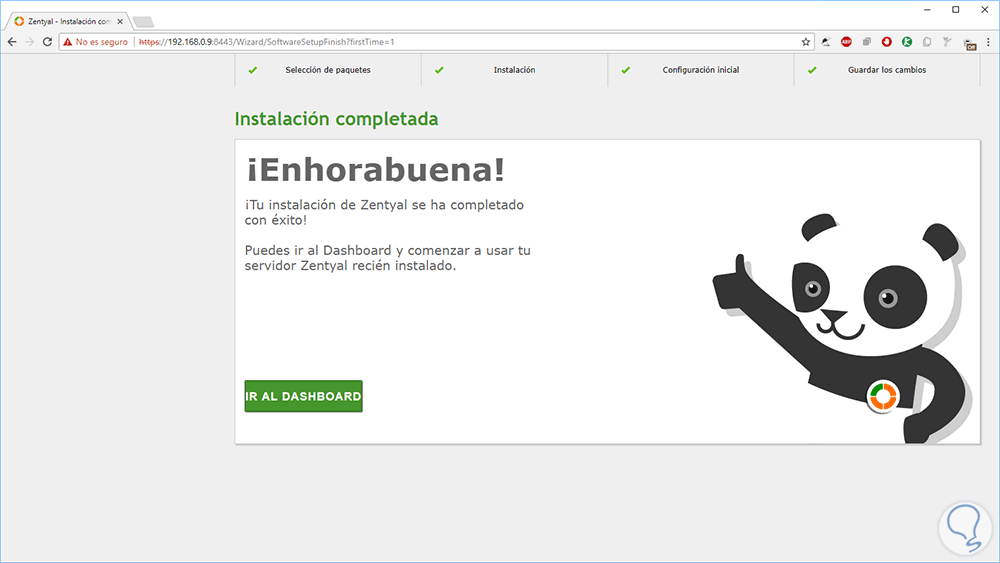Open the red ABP Adblock Plus extension
Image resolution: width=1000 pixels, height=563 pixels.
click(x=846, y=41)
